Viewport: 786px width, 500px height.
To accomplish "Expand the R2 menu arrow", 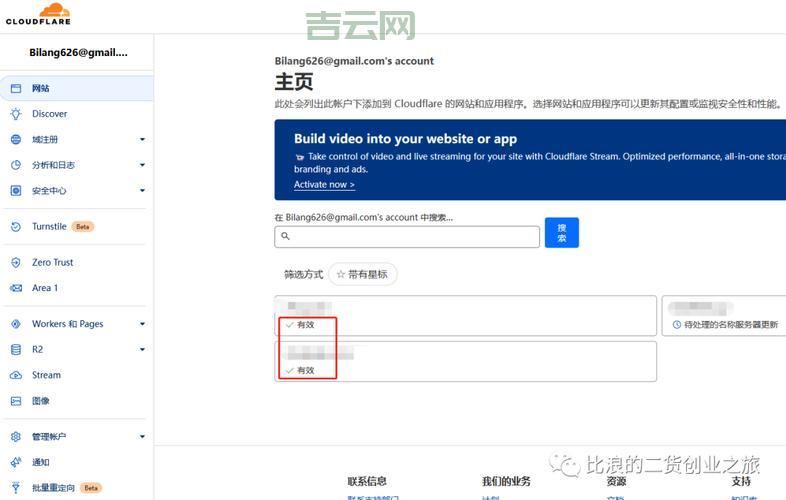I will click(142, 350).
